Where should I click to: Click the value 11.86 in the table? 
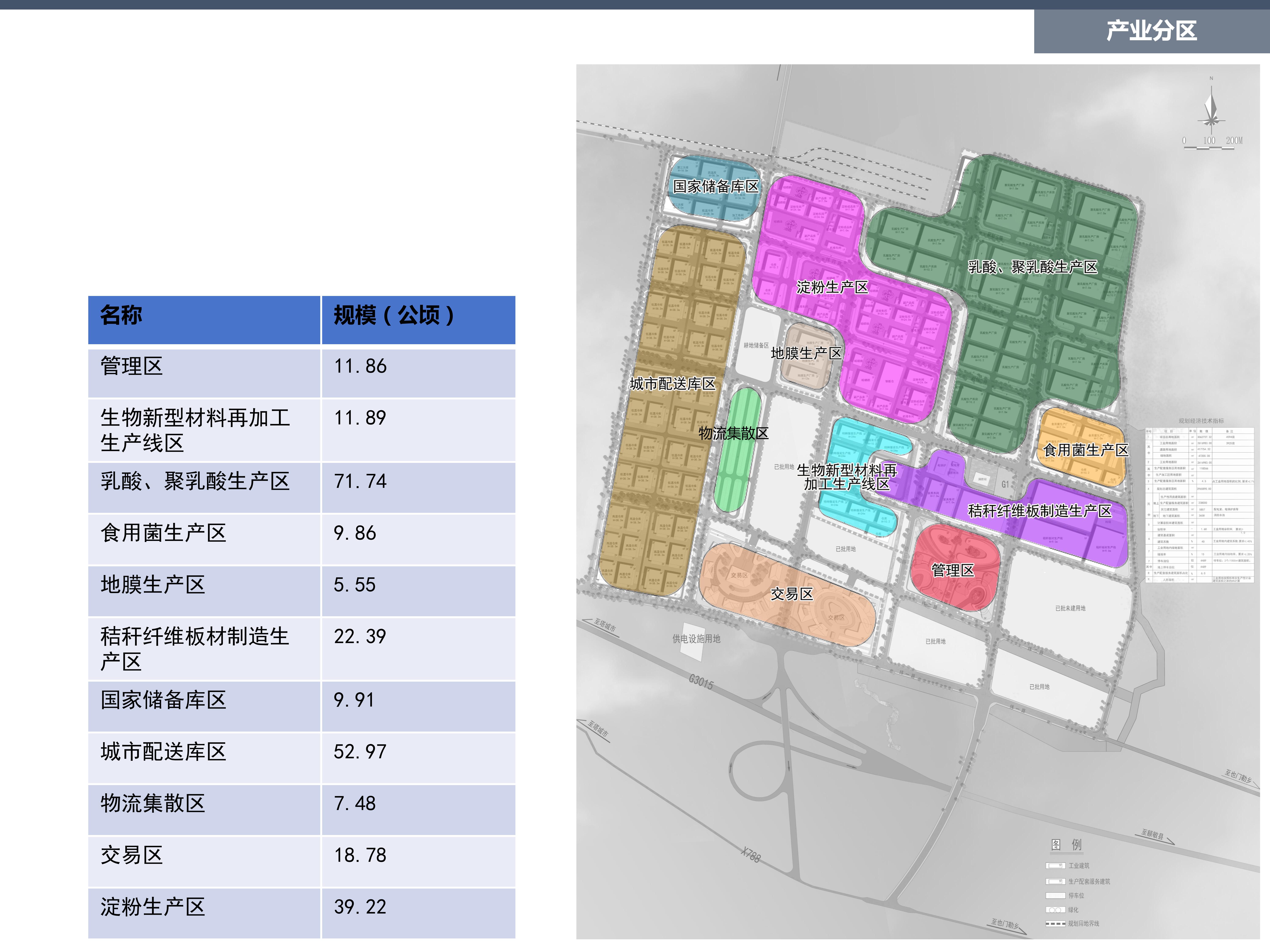360,366
